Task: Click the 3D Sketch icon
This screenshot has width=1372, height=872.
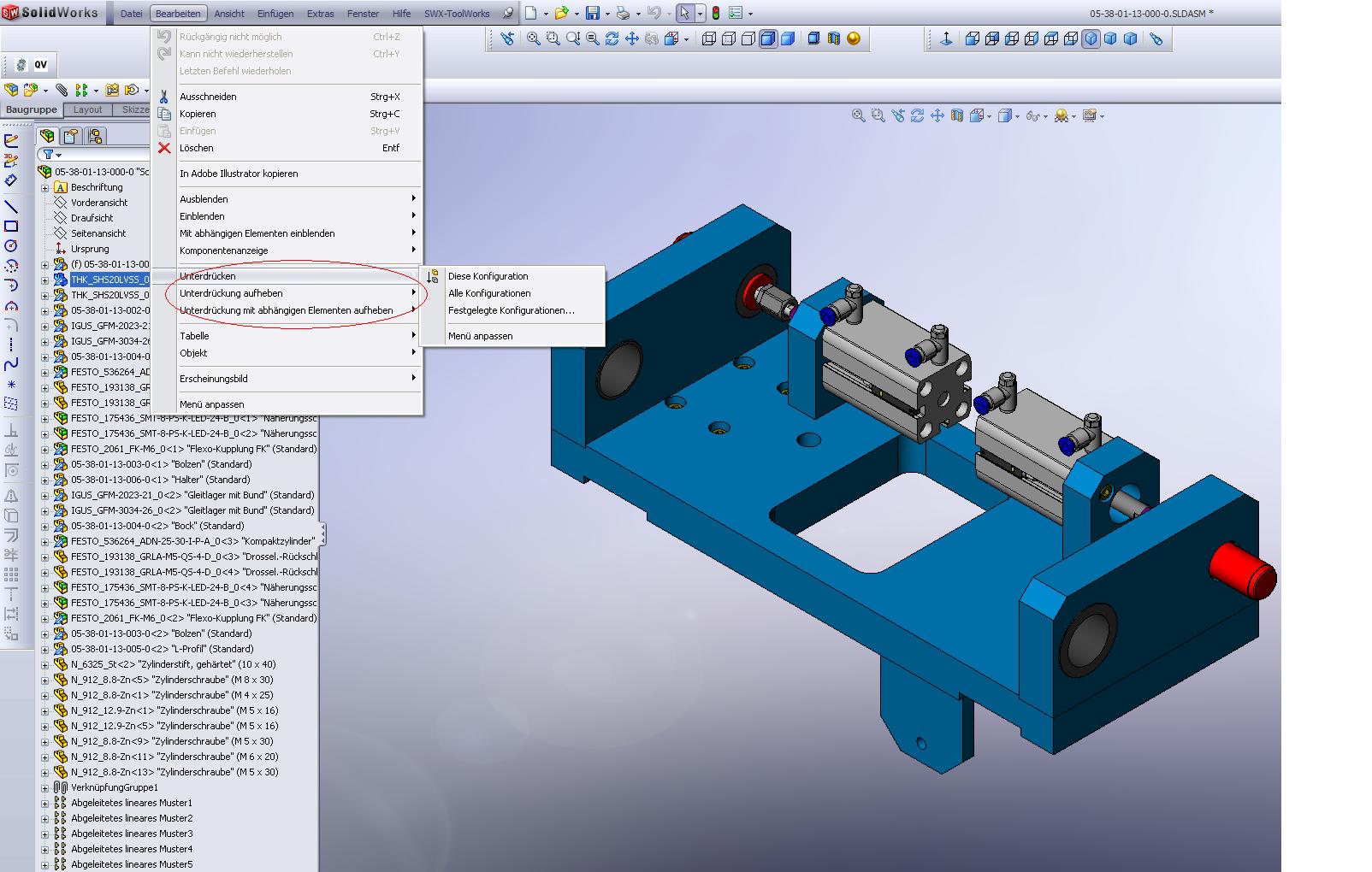Action: 11,160
